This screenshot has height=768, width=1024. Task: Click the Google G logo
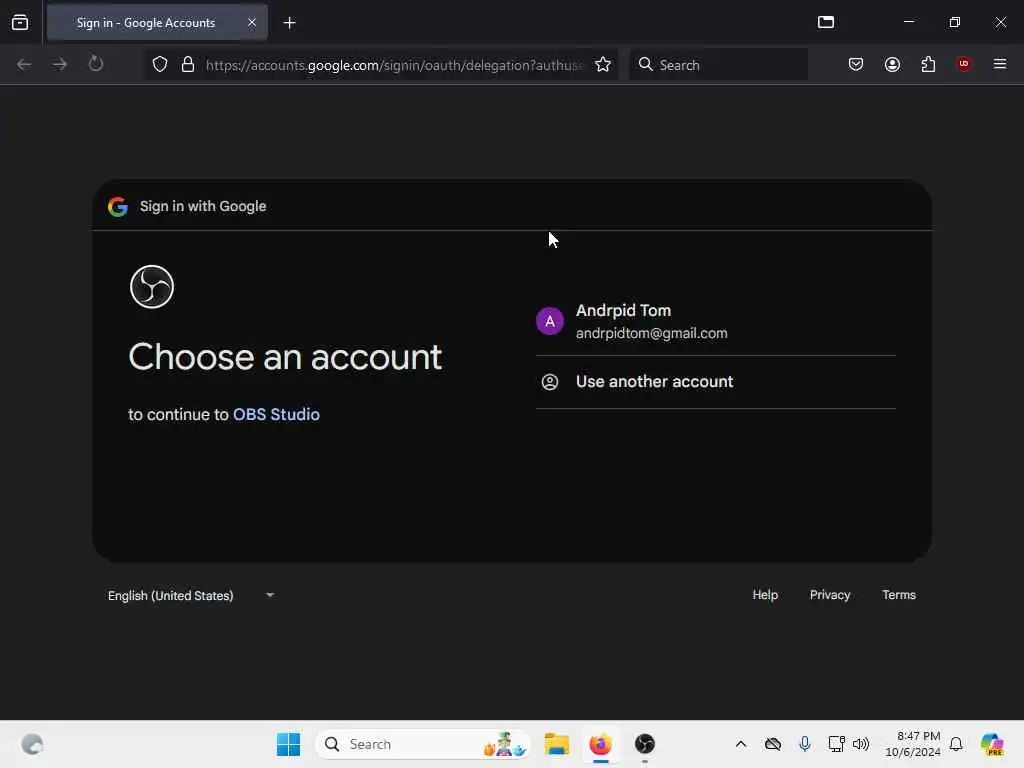[x=118, y=207]
